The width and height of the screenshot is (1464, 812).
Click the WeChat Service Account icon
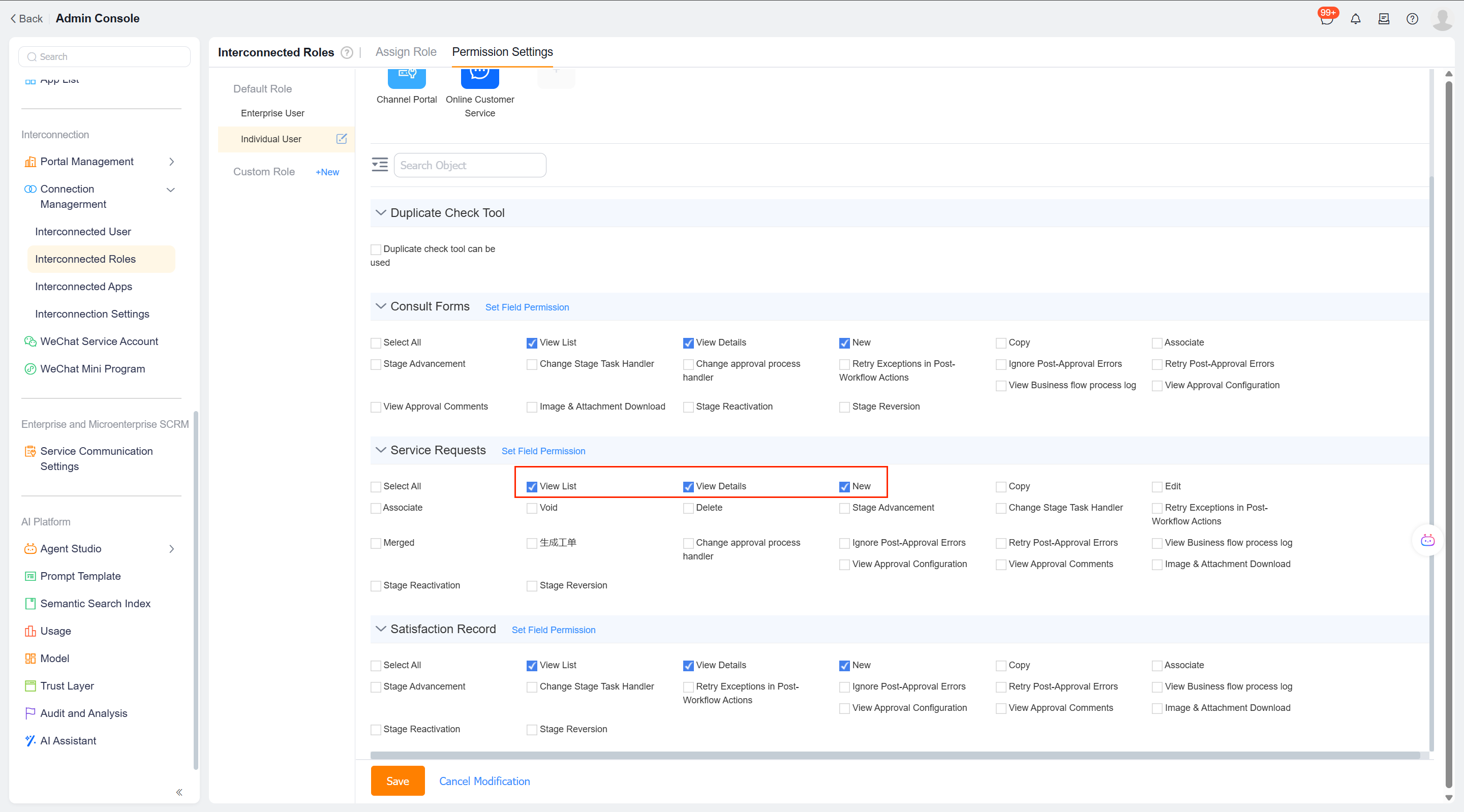30,341
